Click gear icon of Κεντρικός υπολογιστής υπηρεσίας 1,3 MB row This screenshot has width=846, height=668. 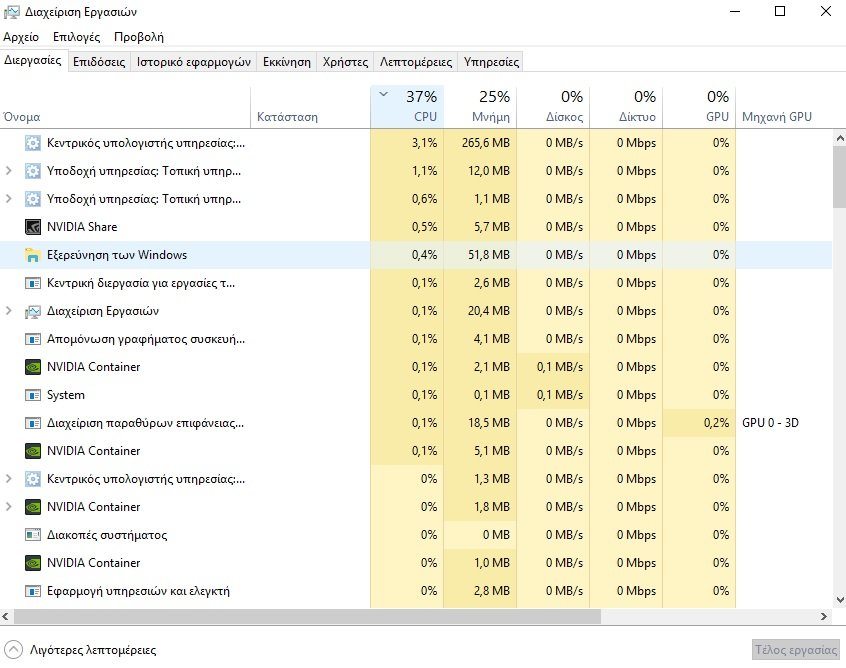[x=33, y=479]
